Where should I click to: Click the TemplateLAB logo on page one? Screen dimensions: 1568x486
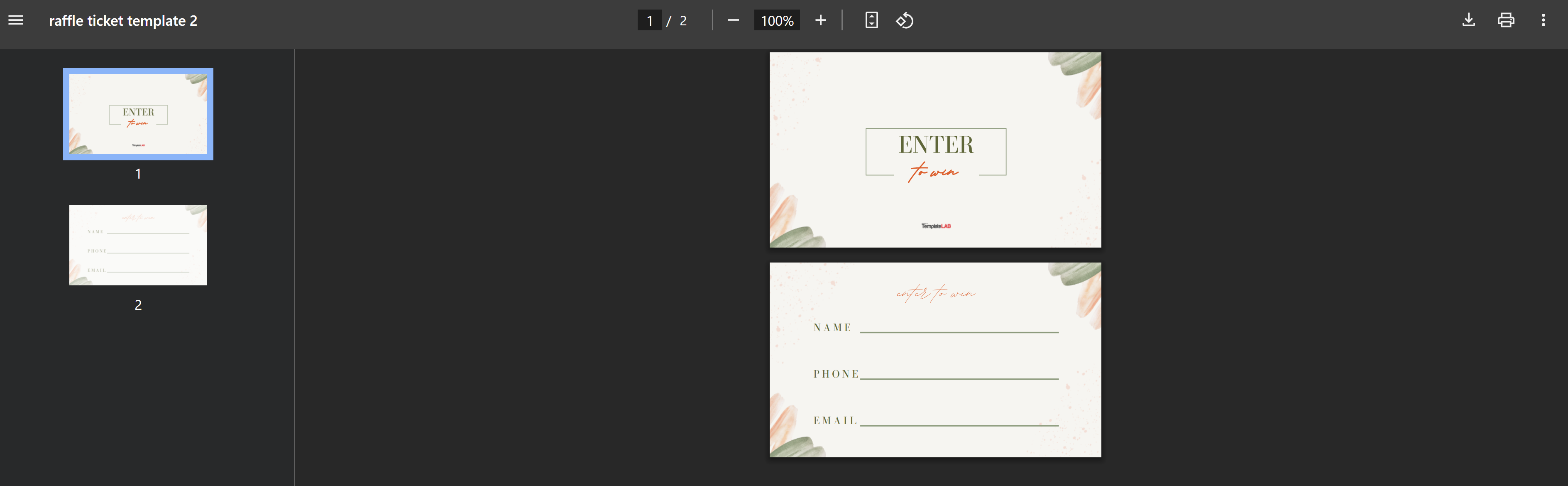point(936,226)
